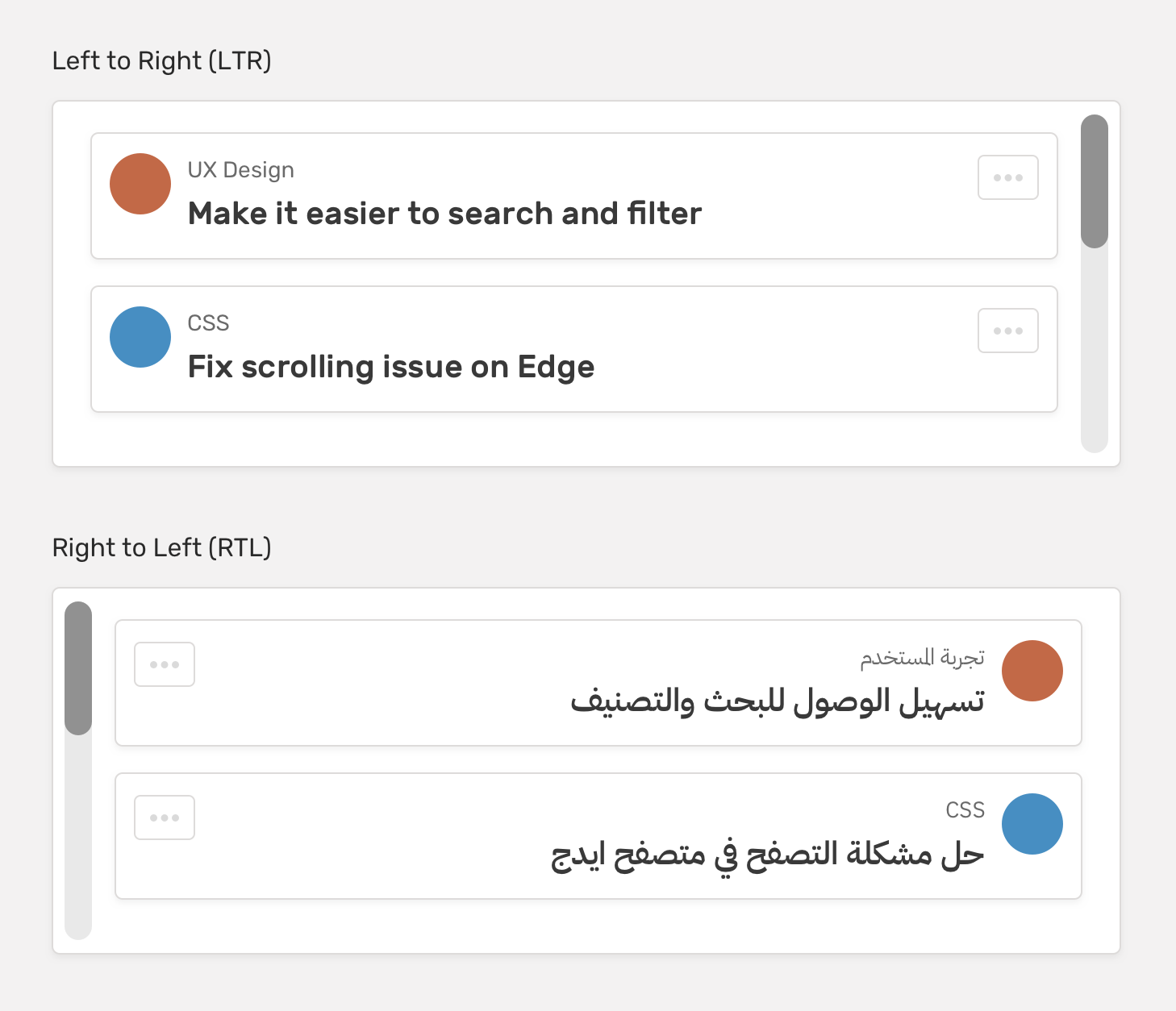Screen dimensions: 1176x1011
Task: Click the RTL list scrollbar thumb
Action: point(78,668)
